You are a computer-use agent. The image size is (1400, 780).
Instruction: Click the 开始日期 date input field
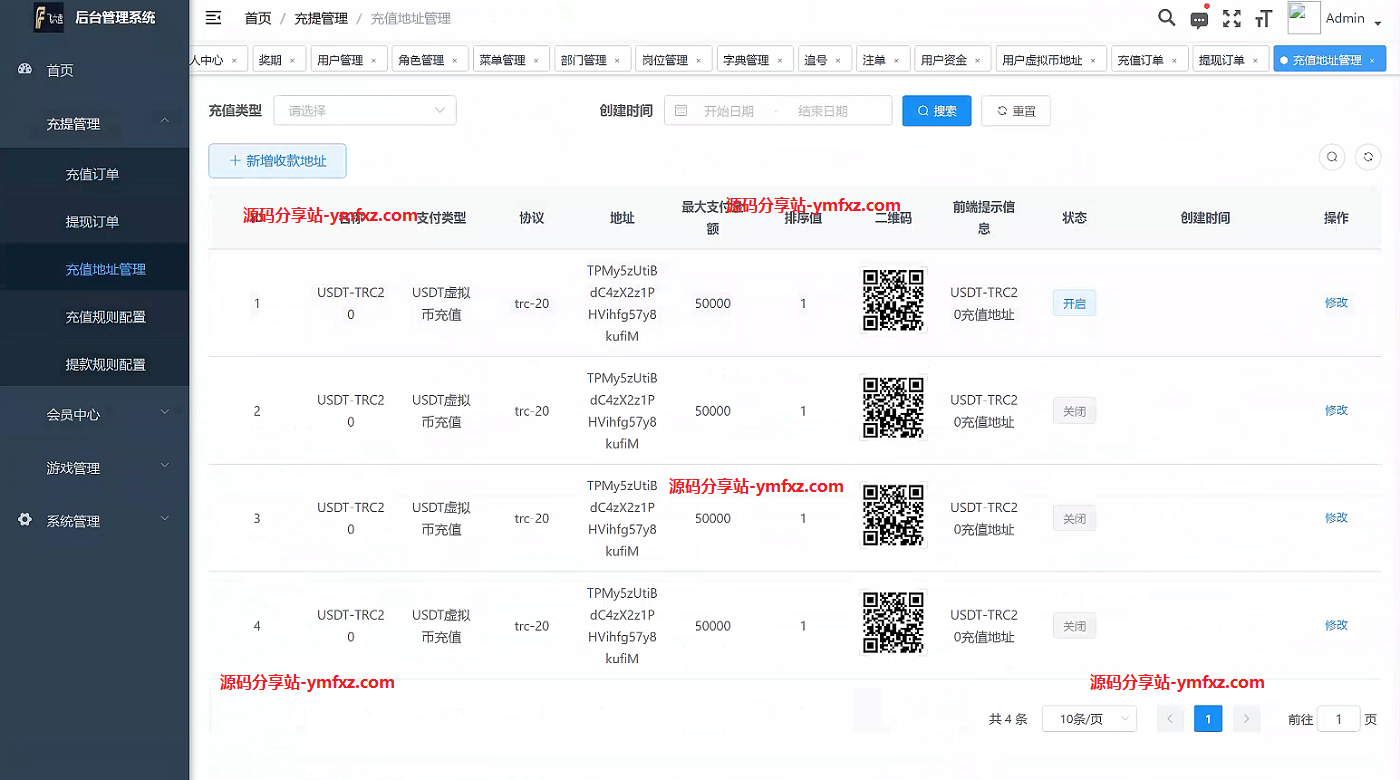coord(729,111)
